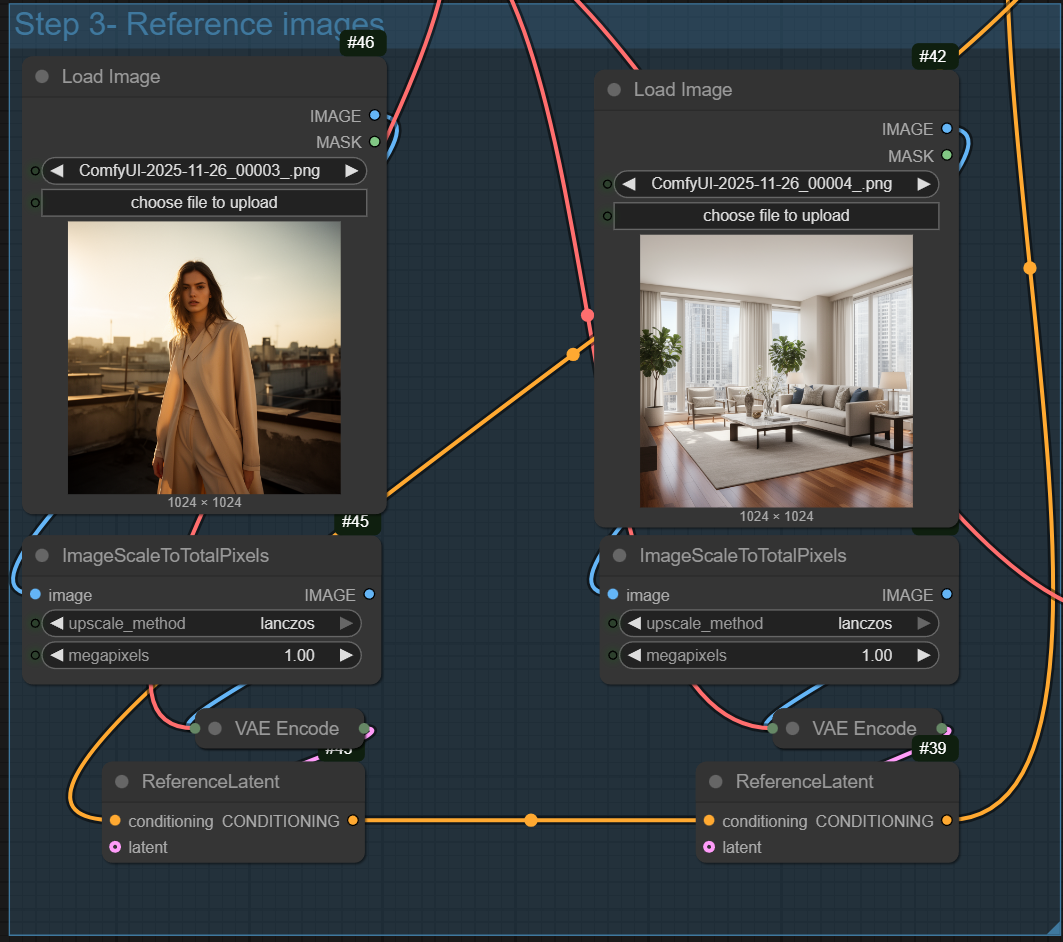Click the right Load Image node title
The width and height of the screenshot is (1063, 942).
pyautogui.click(x=683, y=90)
